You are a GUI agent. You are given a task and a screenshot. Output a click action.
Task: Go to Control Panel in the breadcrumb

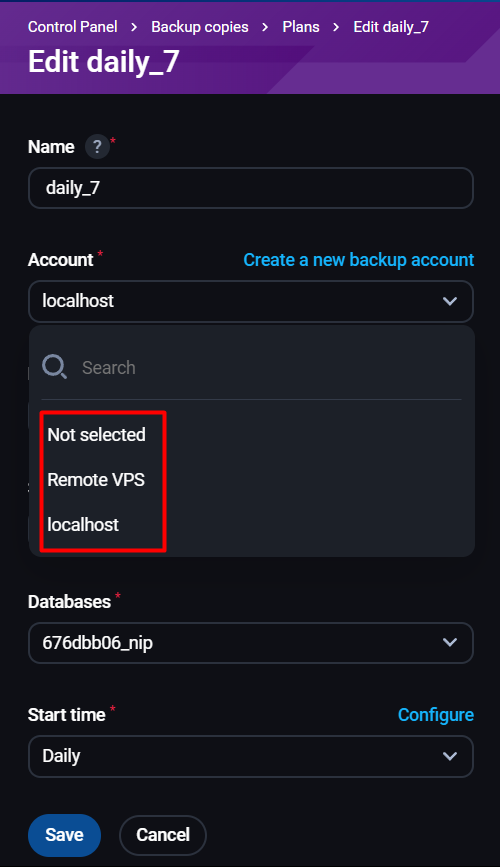coord(72,27)
